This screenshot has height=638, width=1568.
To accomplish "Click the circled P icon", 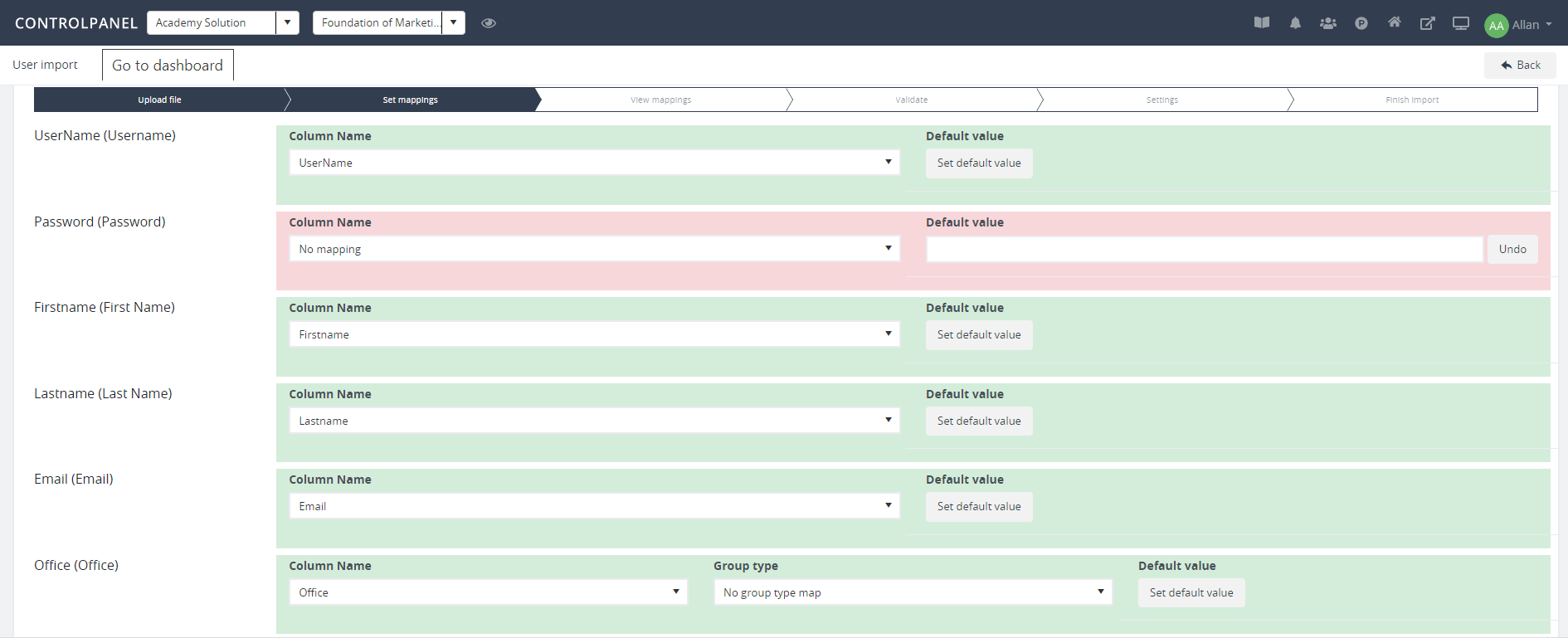I will [x=1361, y=23].
